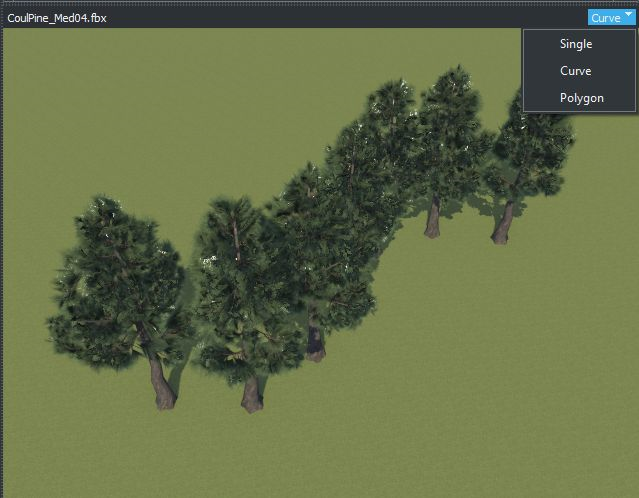Click the dotted grip strip above the title bar
The image size is (639, 498).
(319, 4)
